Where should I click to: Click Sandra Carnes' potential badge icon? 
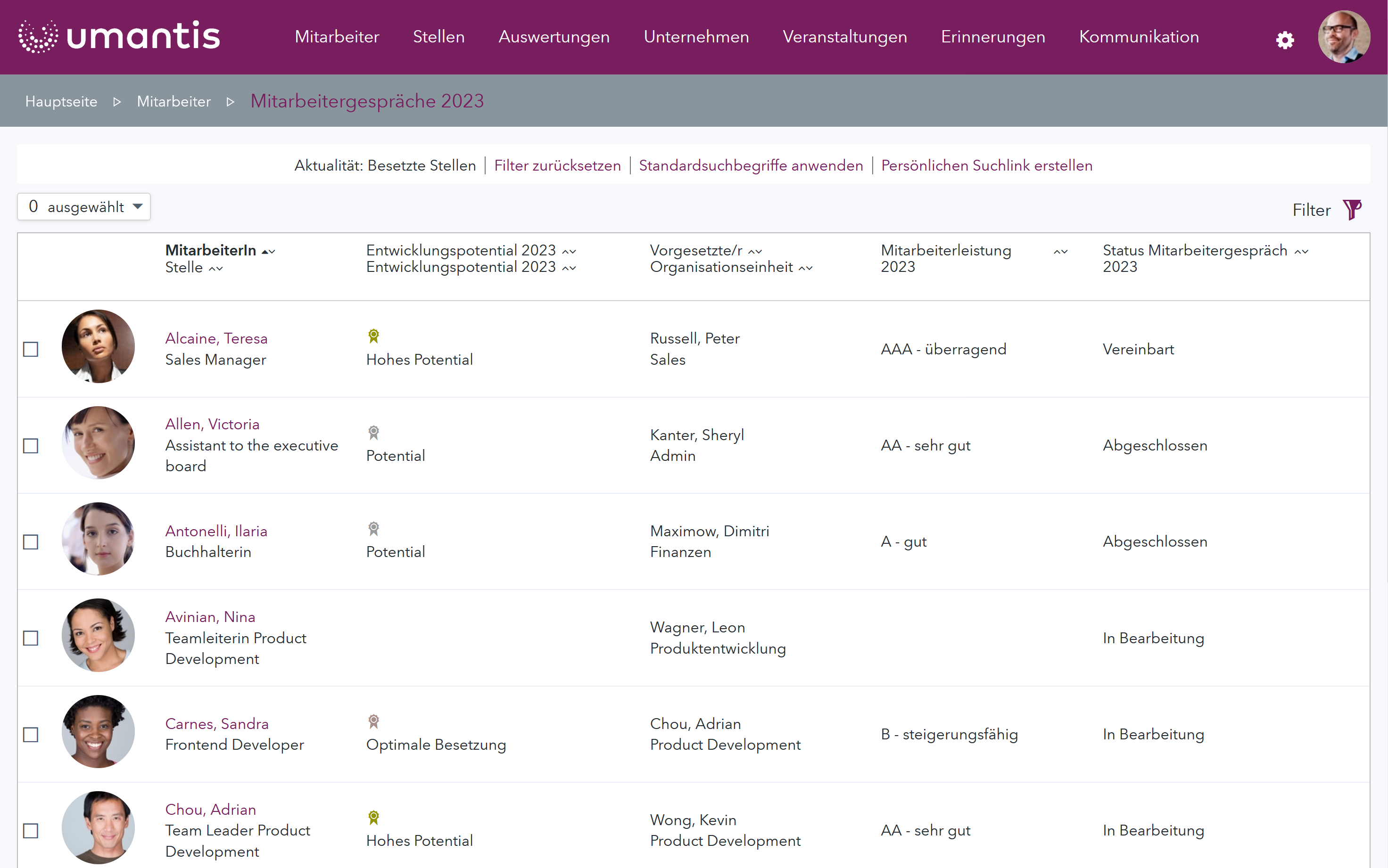tap(373, 721)
